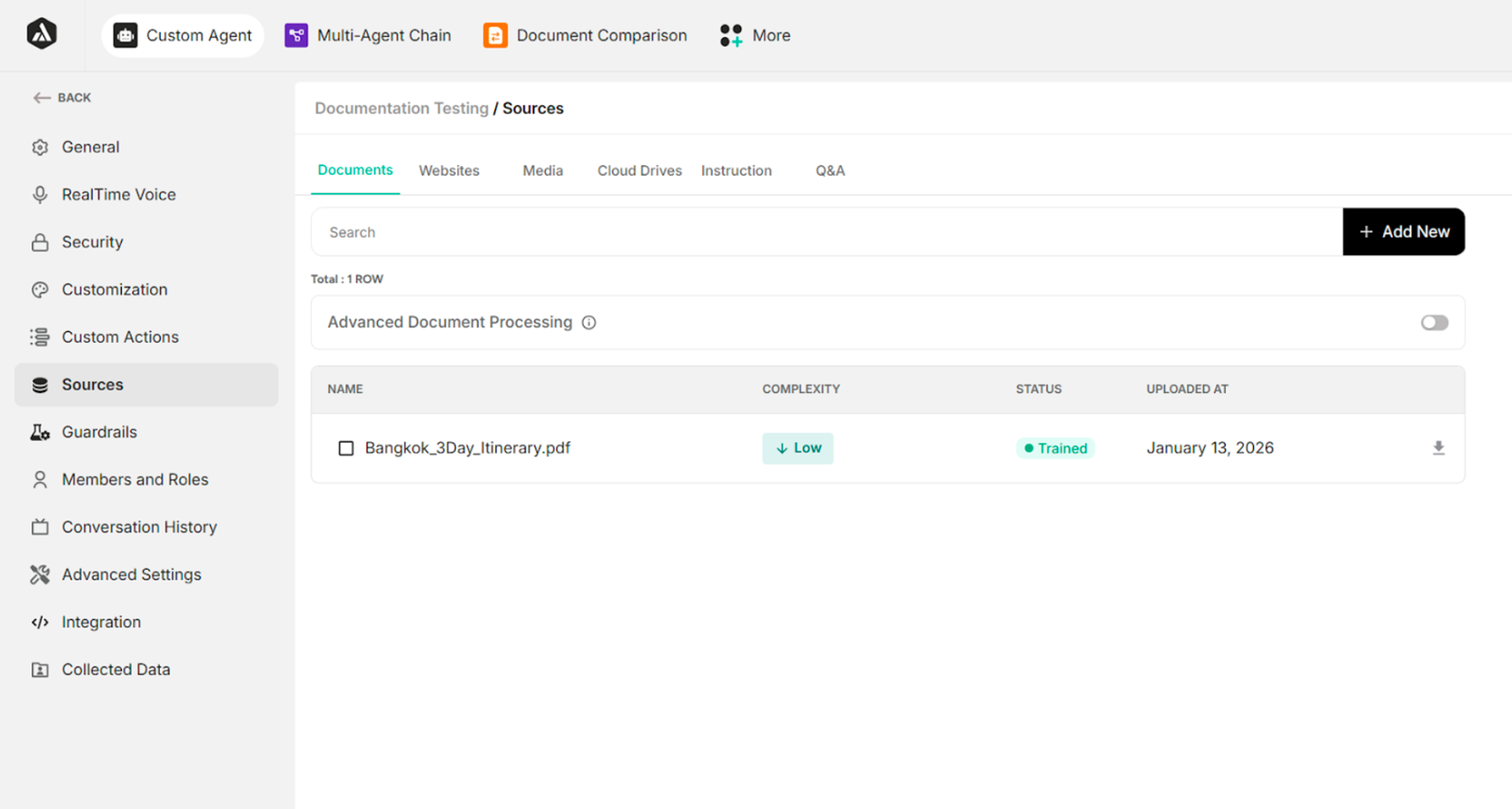Click the Low complexity badge
Viewport: 1512px width, 809px height.
(x=798, y=449)
